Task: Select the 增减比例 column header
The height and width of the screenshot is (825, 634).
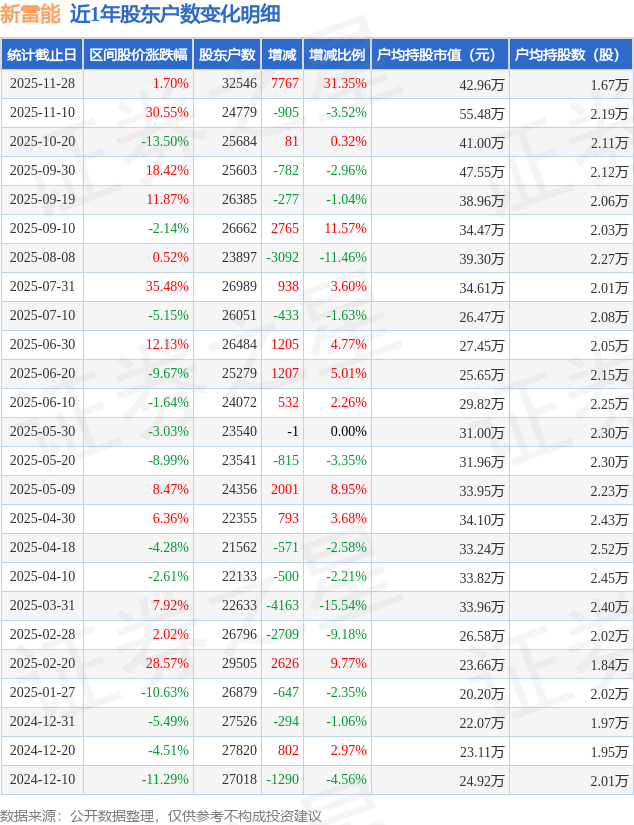Action: tap(337, 55)
